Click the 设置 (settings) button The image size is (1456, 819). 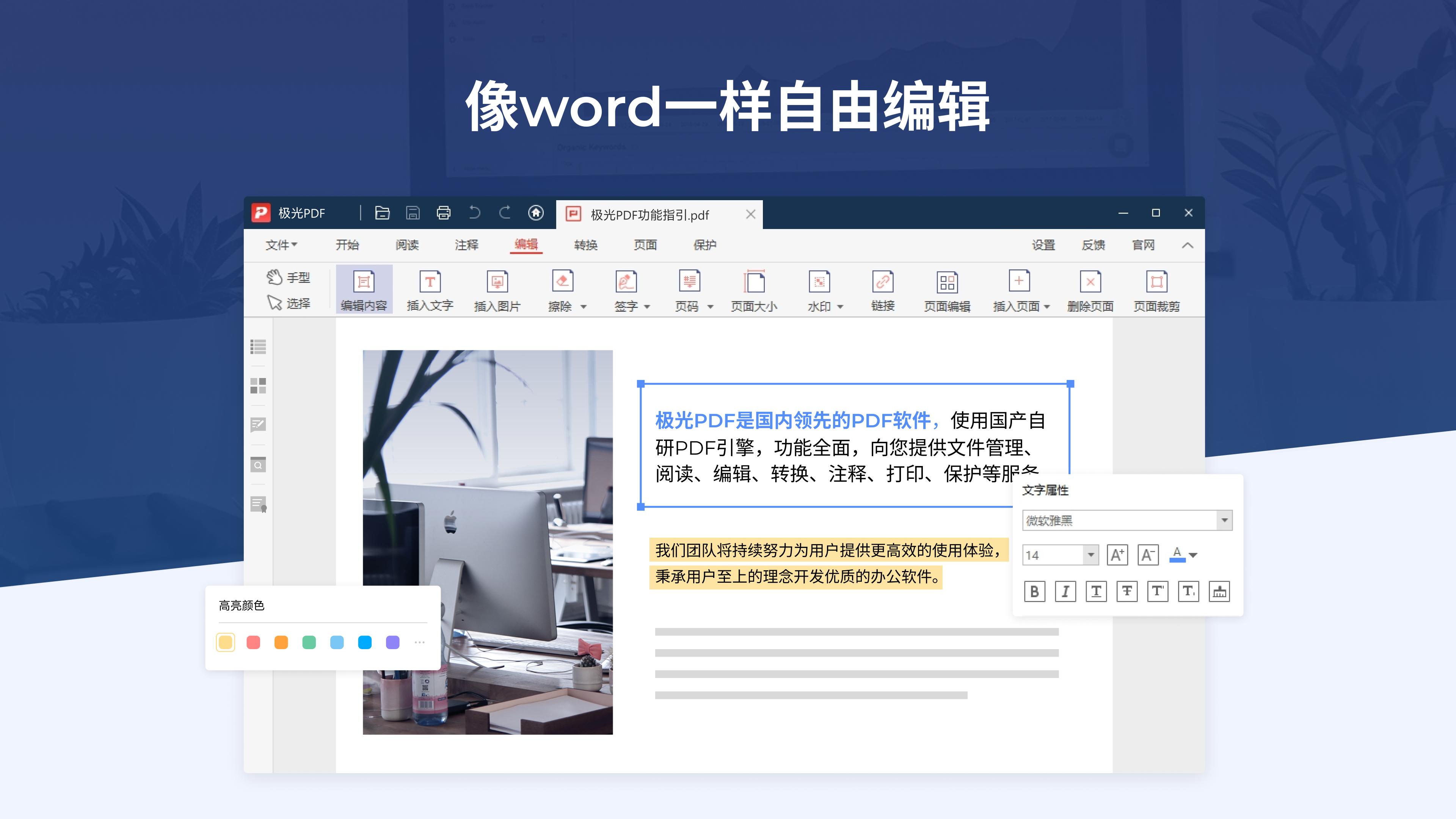[1043, 245]
